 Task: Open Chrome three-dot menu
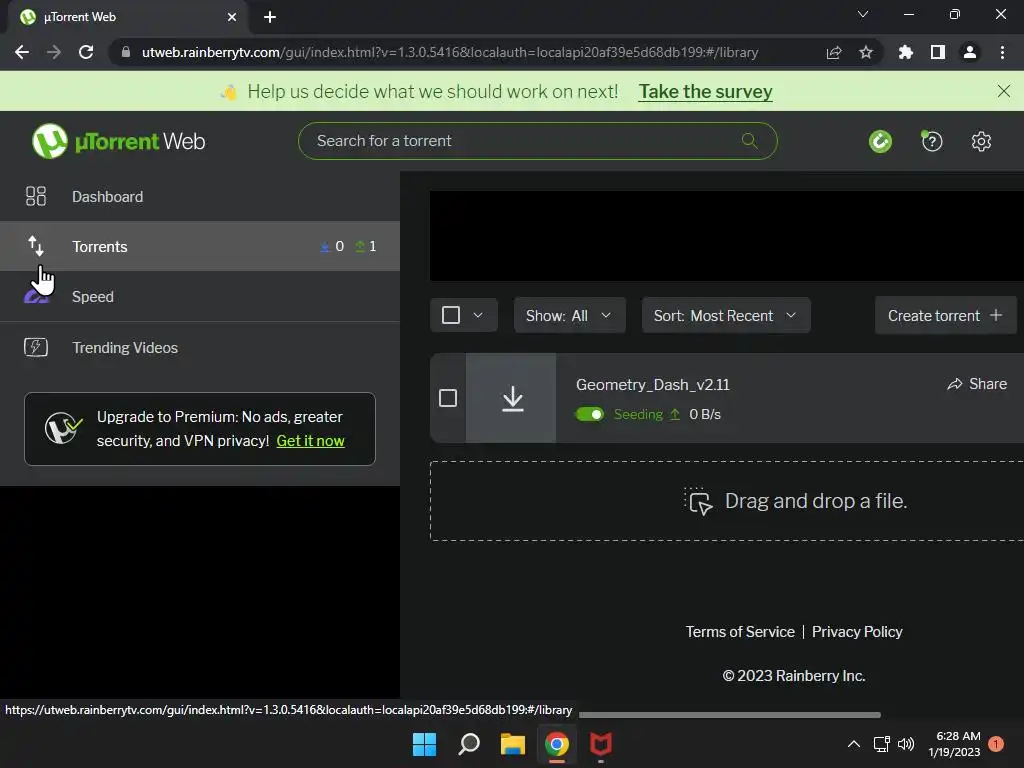tap(1002, 52)
